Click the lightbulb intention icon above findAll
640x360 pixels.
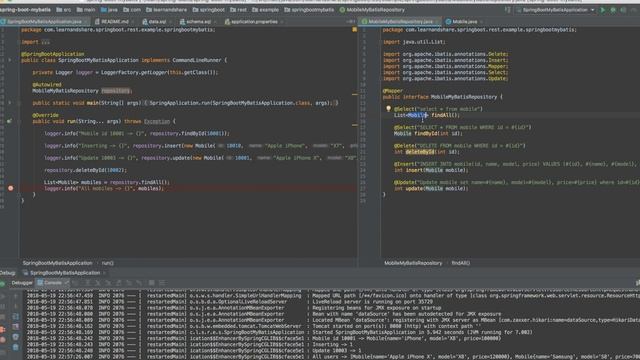click(x=389, y=109)
